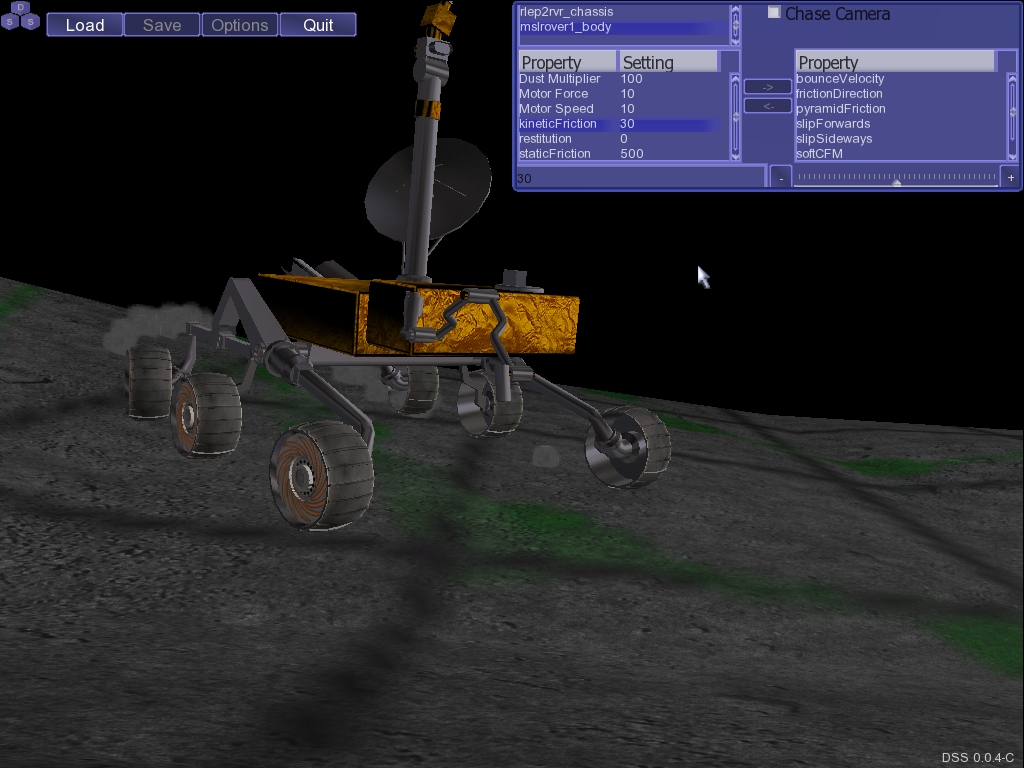Click the available Property list header
1024x768 pixels.
[895, 62]
